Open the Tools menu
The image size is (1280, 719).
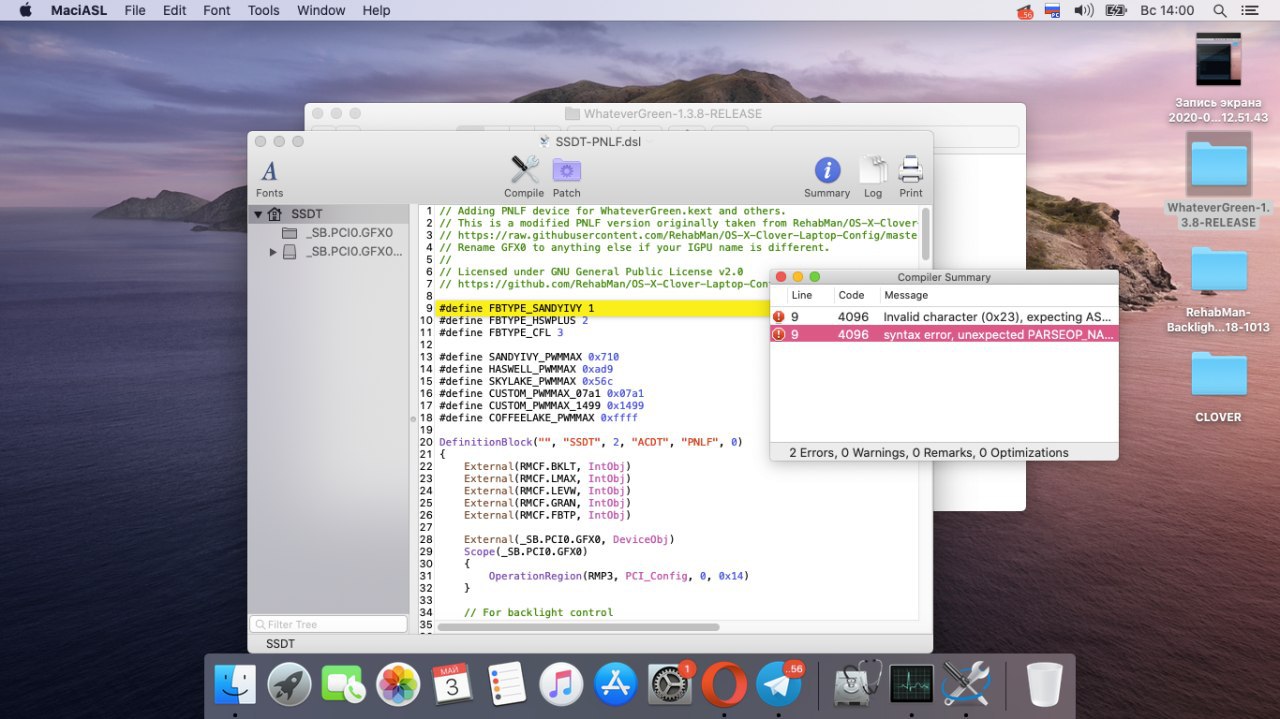(x=264, y=10)
